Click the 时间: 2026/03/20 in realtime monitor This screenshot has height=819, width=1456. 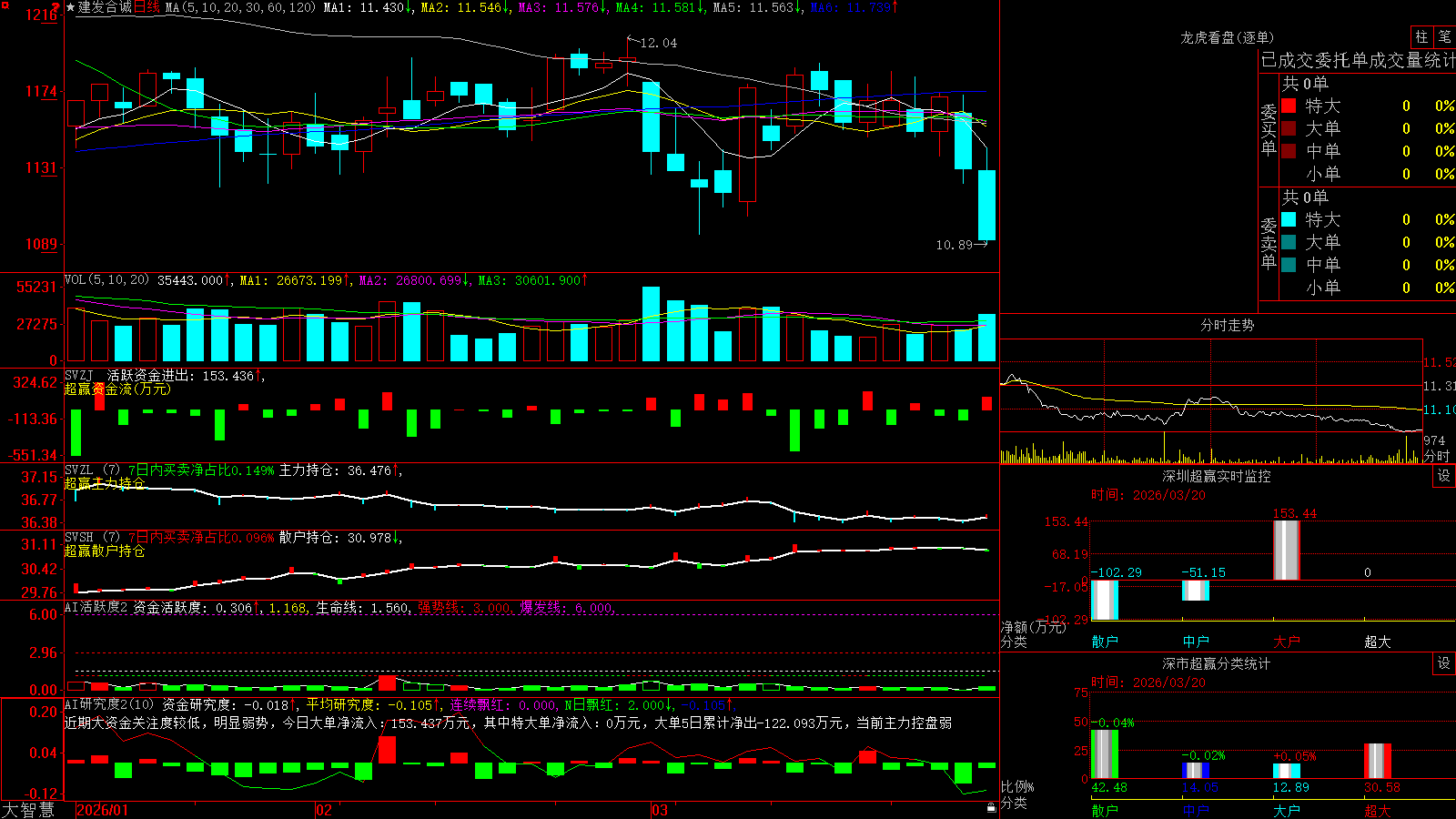point(1148,495)
